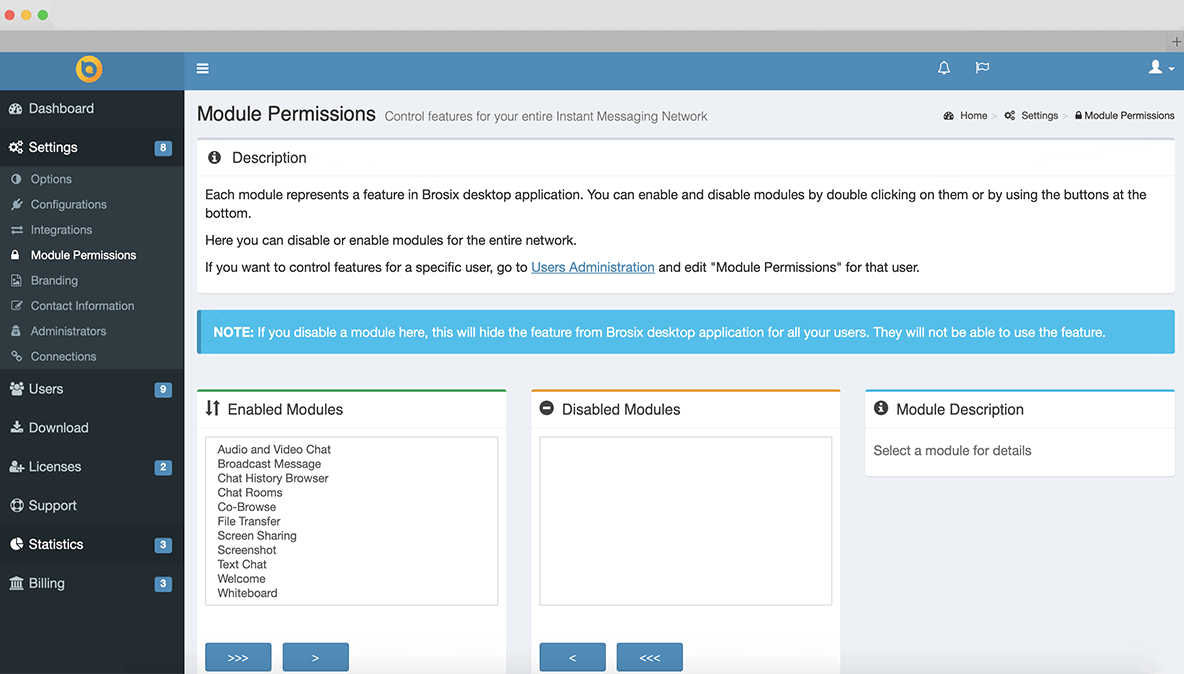The image size is (1184, 674).
Task: Enable all modules with <<< button
Action: click(649, 658)
